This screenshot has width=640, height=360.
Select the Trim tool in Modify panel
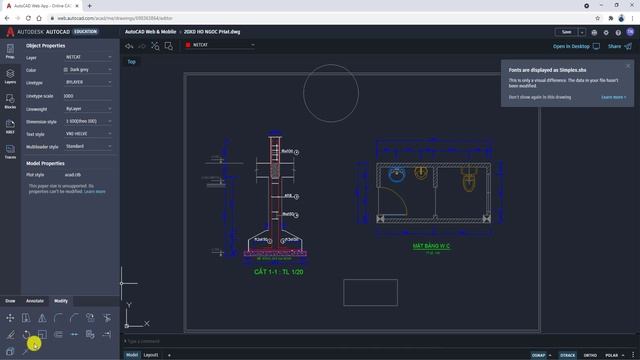point(107,318)
